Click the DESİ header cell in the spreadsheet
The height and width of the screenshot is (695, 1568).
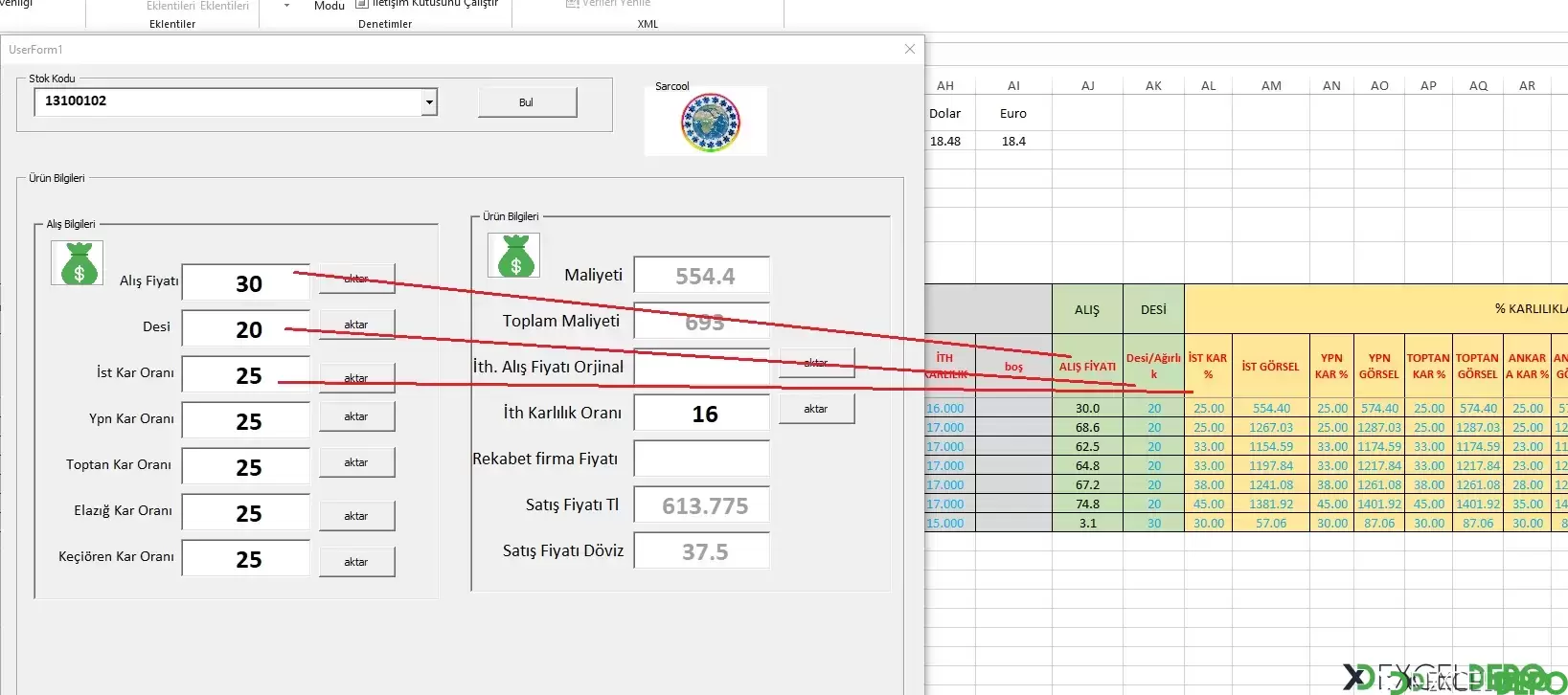pos(1153,309)
